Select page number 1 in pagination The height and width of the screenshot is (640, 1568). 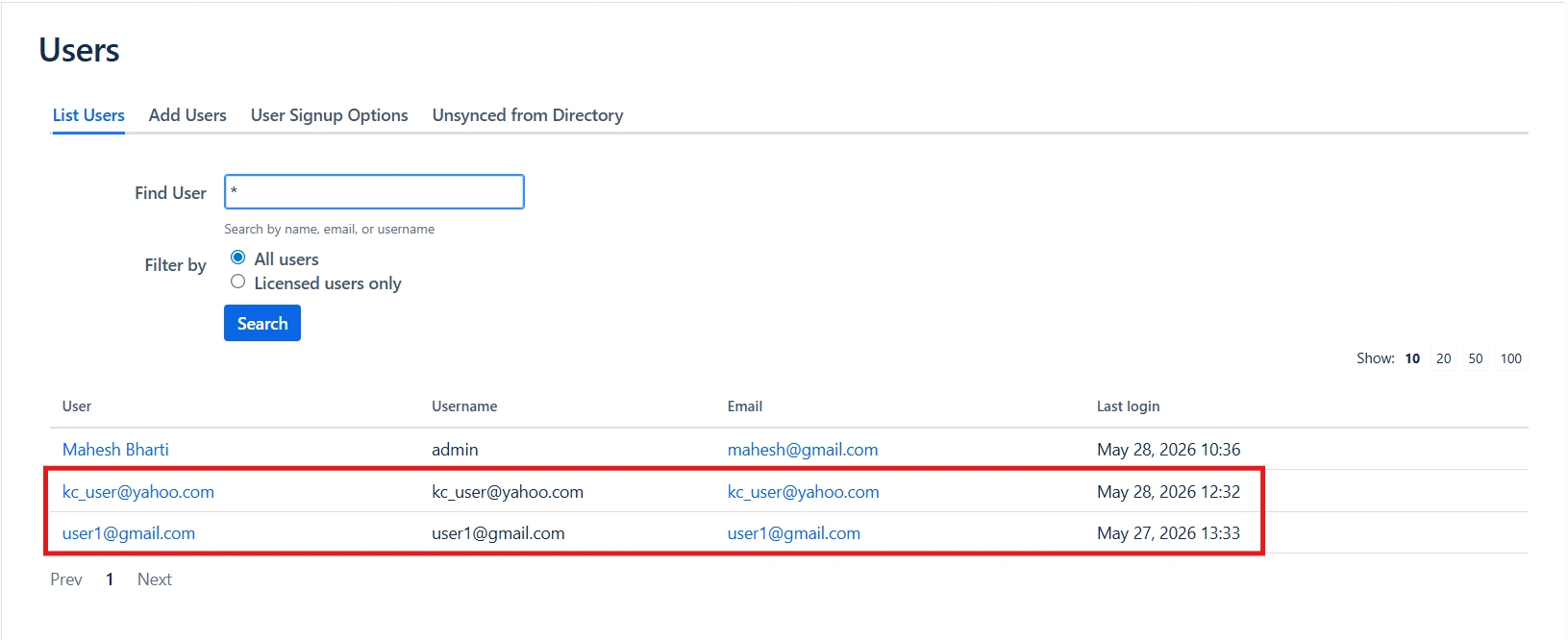[x=110, y=579]
